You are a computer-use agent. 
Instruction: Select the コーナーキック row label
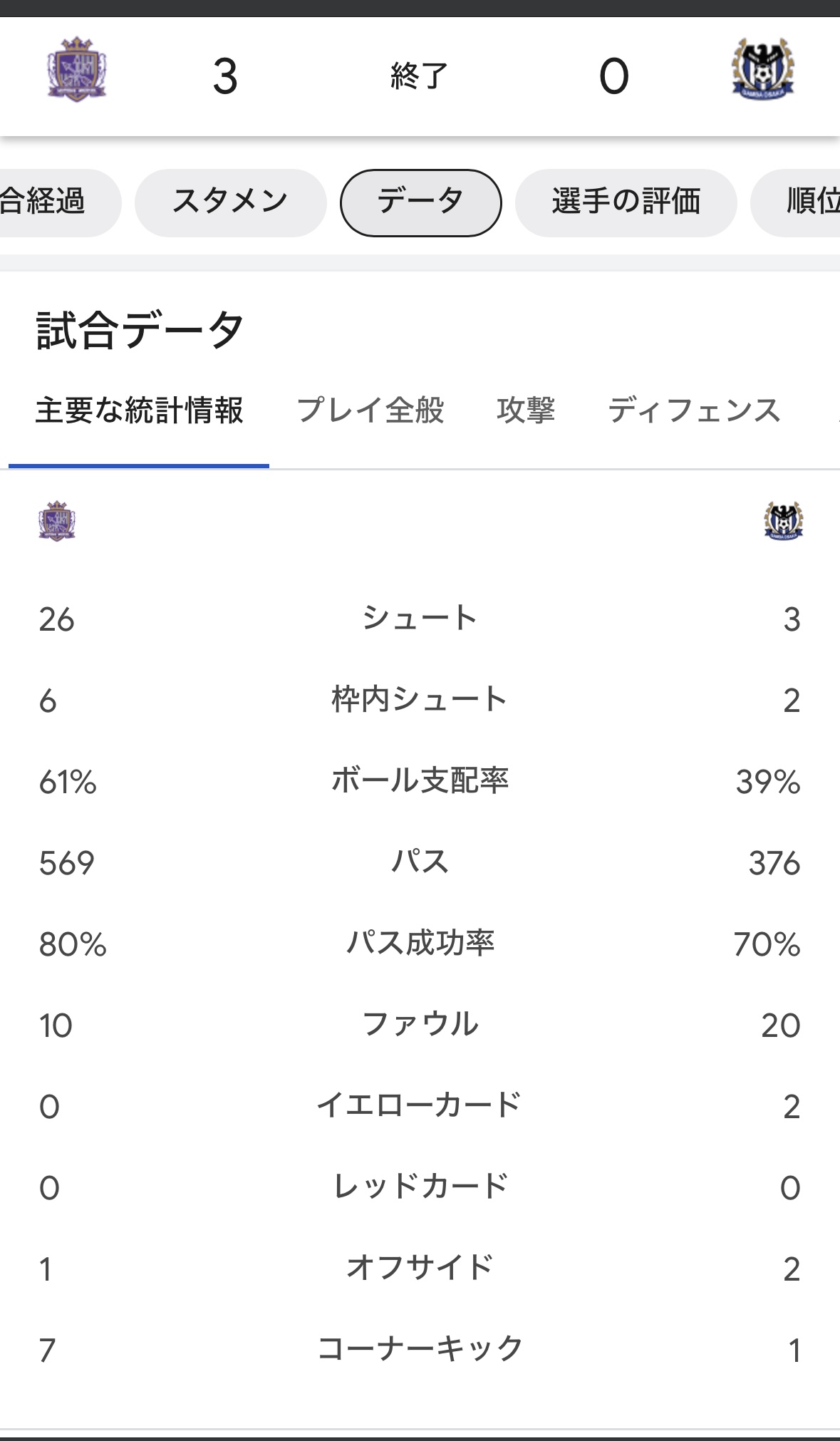click(x=420, y=1349)
